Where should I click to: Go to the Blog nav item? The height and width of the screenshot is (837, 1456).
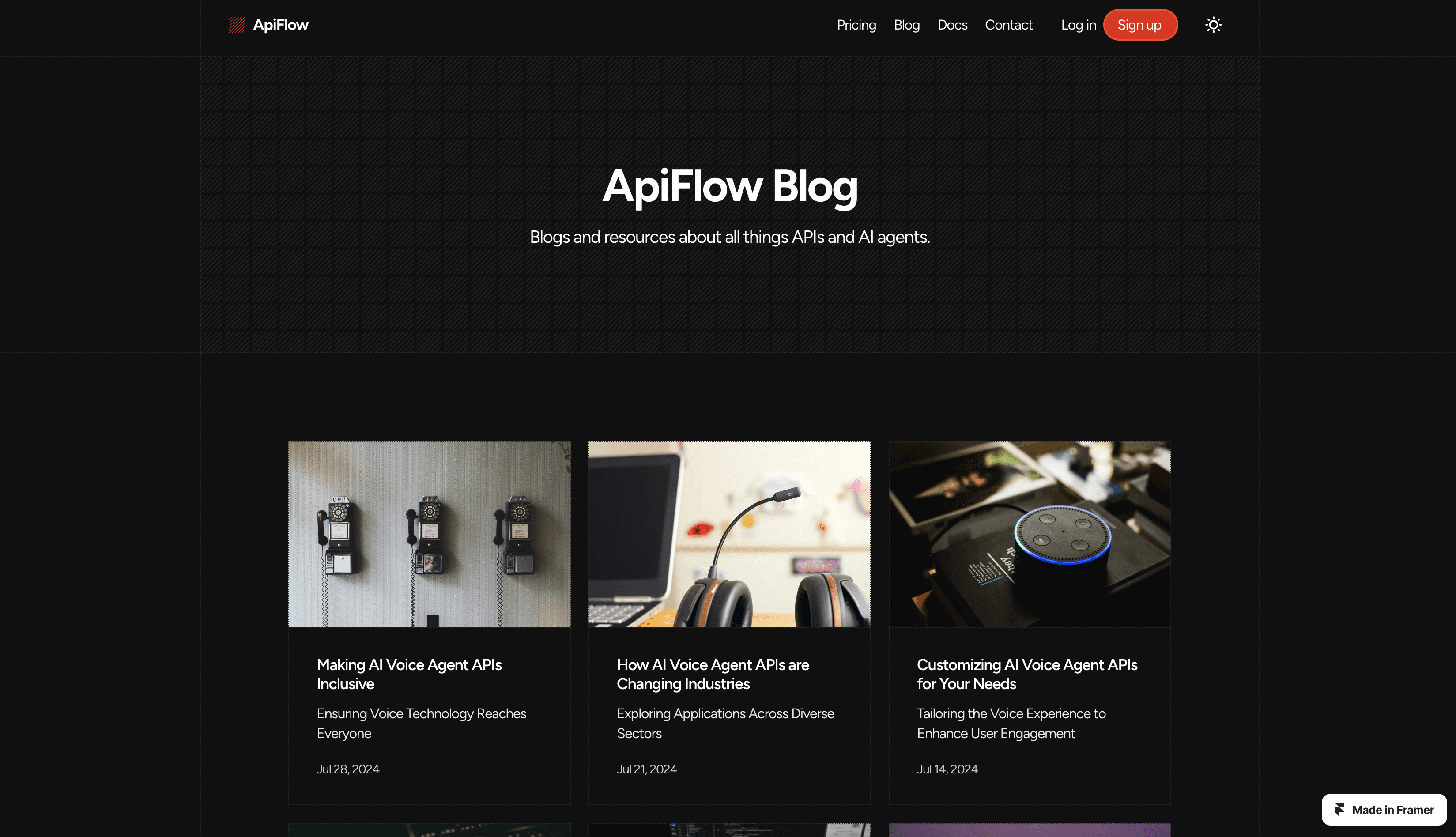(x=906, y=25)
